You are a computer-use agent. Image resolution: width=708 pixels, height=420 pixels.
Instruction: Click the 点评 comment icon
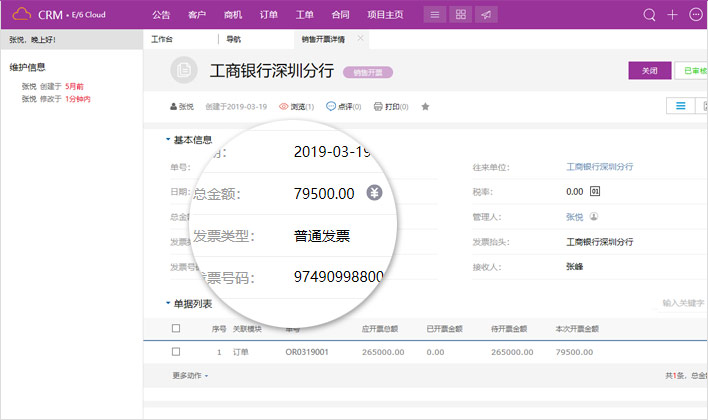[x=331, y=106]
